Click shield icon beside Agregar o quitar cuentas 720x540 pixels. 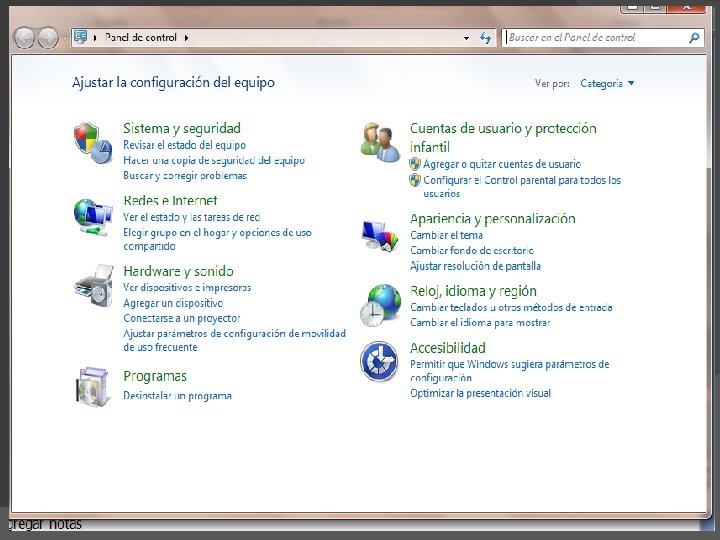tap(415, 164)
